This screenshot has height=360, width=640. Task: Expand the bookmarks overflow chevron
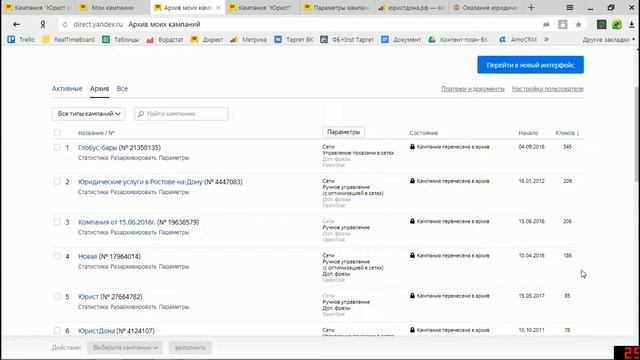tap(546, 40)
